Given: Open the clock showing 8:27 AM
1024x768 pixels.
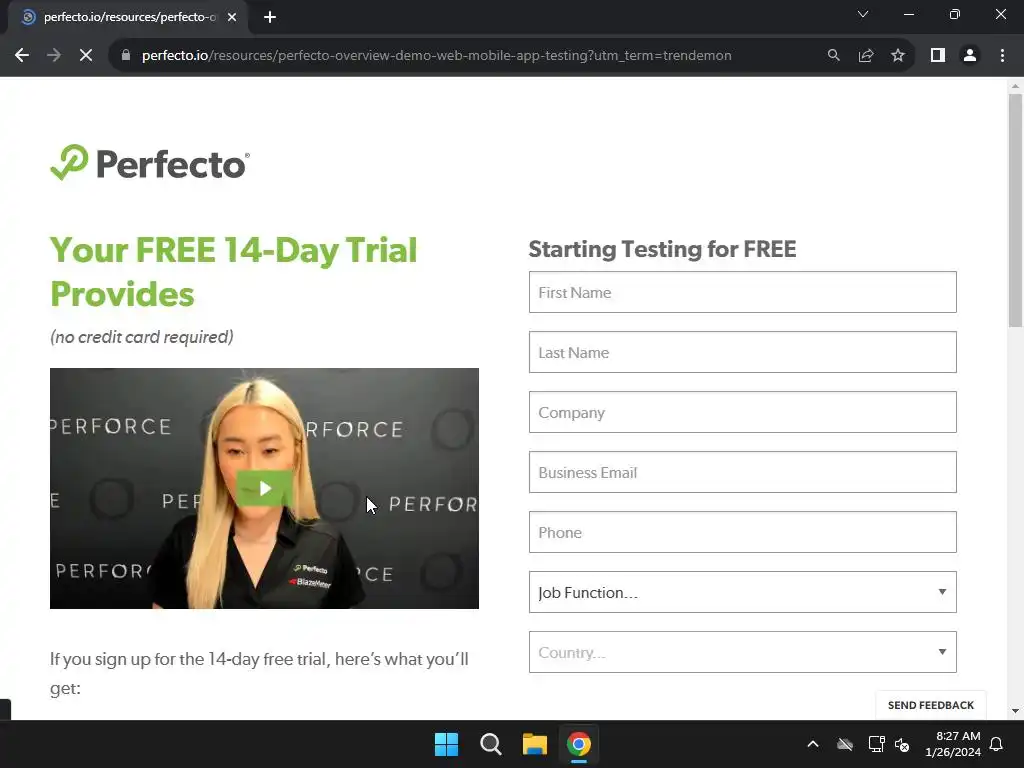Looking at the screenshot, I should tap(953, 744).
